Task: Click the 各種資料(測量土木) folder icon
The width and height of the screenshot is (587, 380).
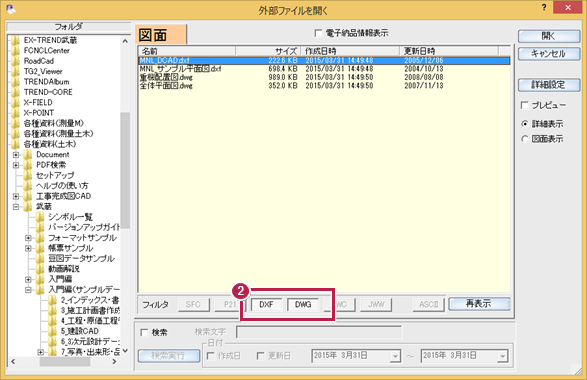Action: (15, 134)
